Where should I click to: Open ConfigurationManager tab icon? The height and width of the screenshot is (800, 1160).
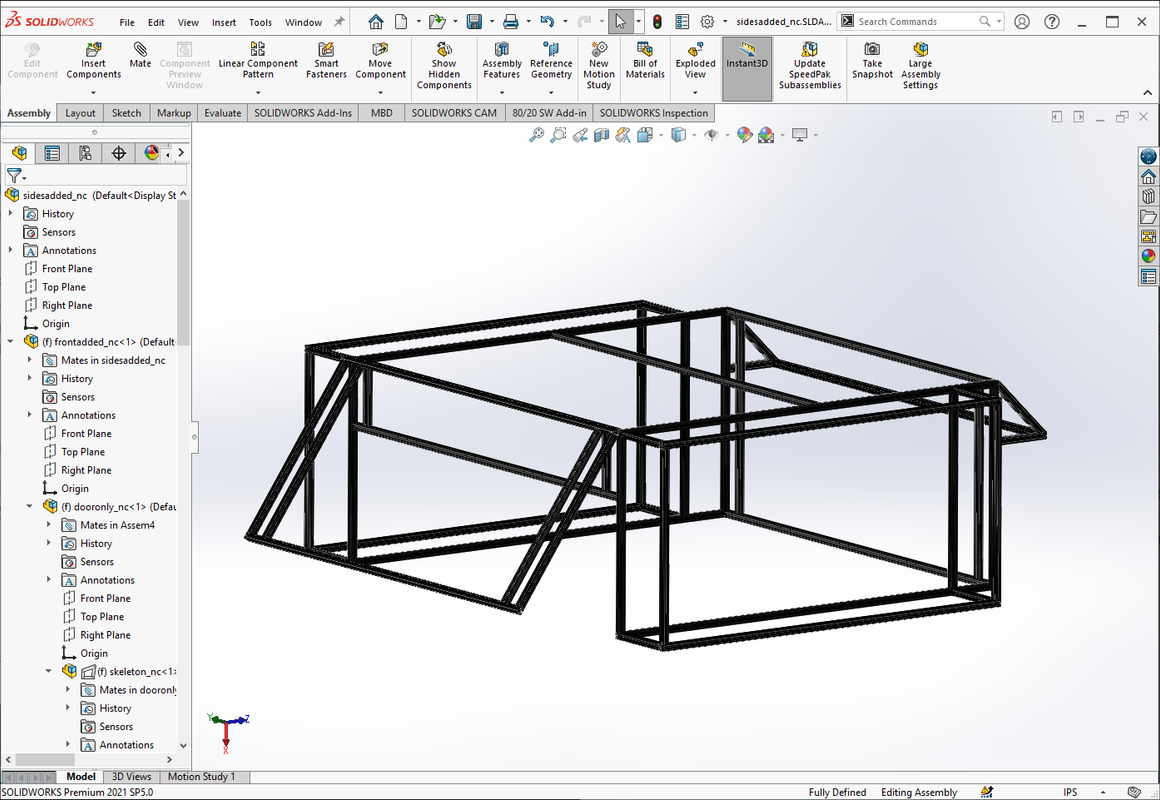coord(85,153)
